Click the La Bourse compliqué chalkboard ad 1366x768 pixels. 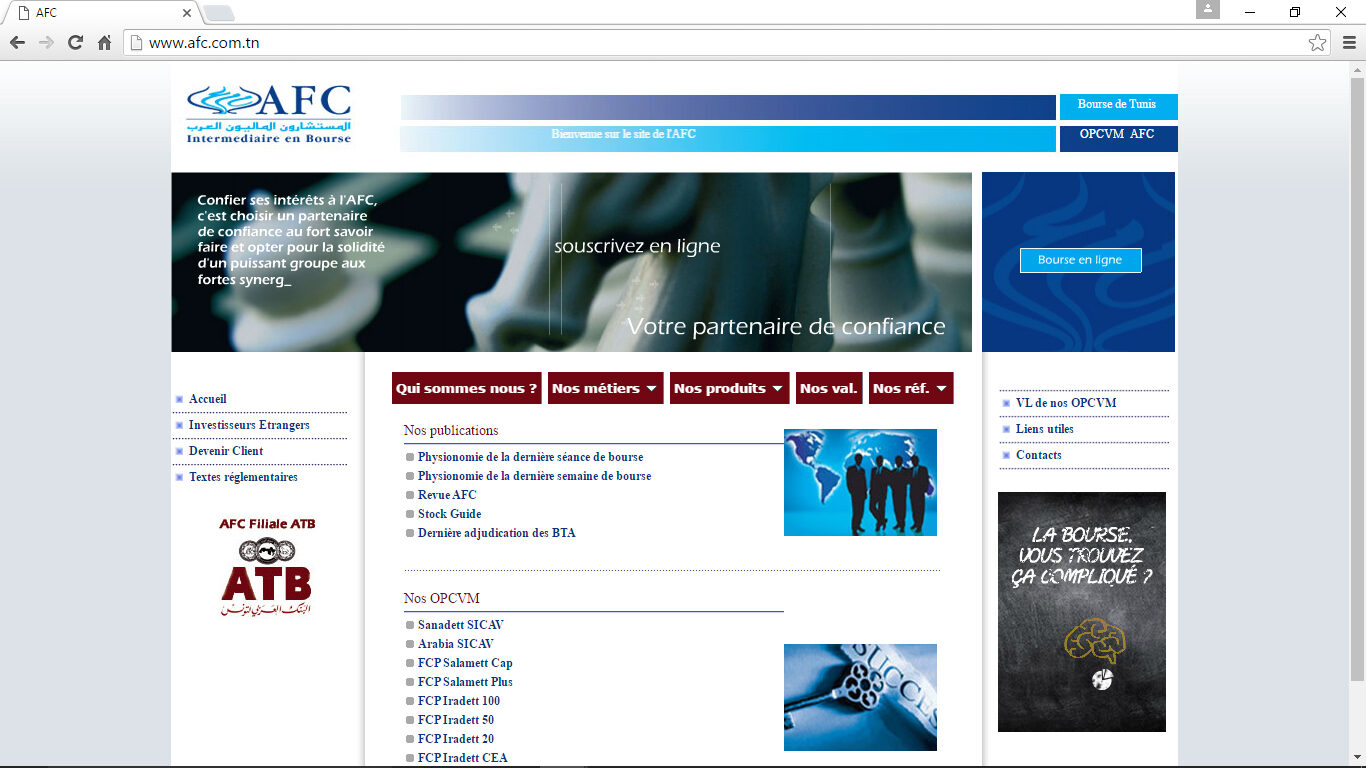pos(1082,612)
